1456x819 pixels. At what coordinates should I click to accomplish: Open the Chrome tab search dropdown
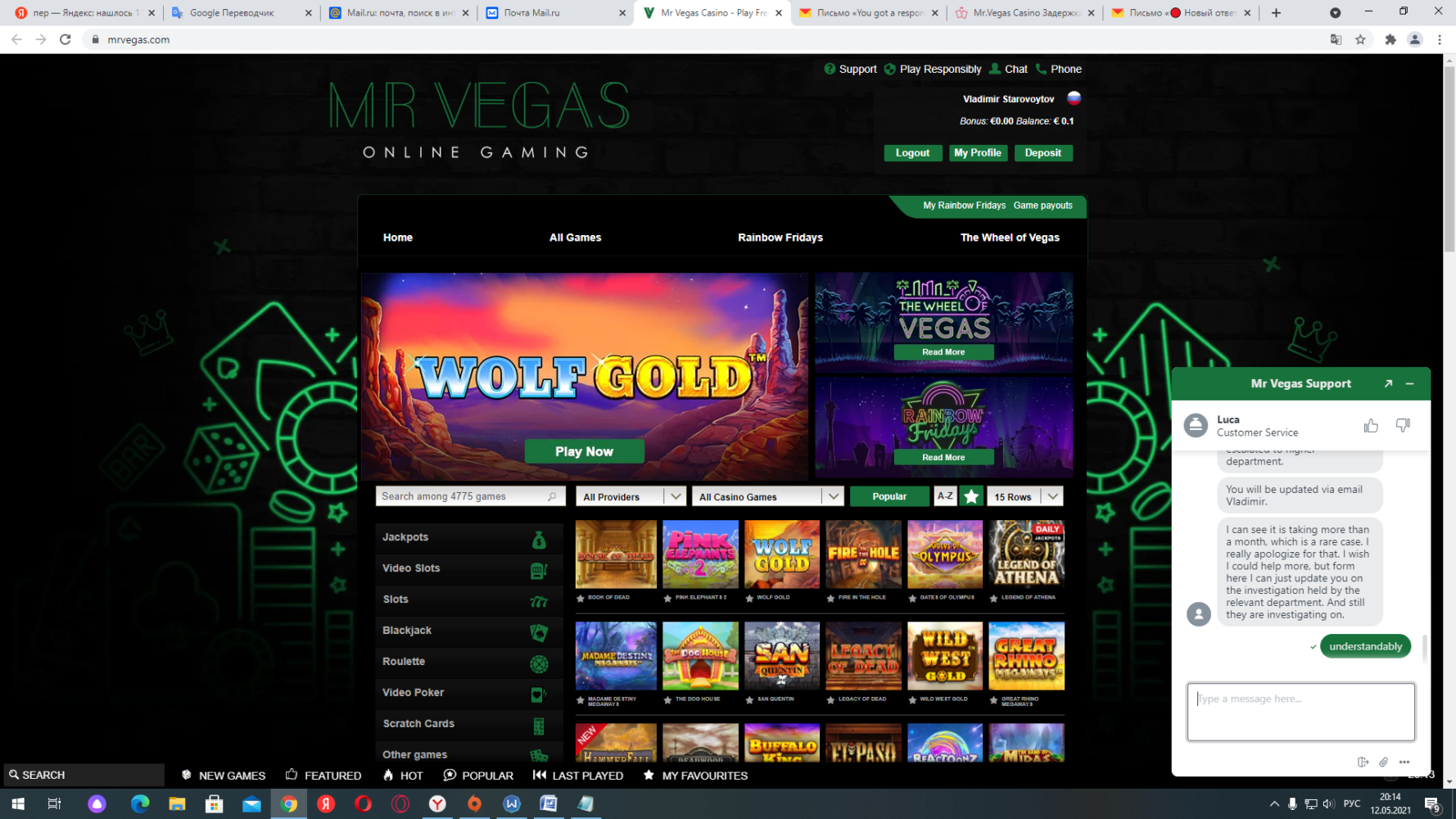click(x=1335, y=13)
